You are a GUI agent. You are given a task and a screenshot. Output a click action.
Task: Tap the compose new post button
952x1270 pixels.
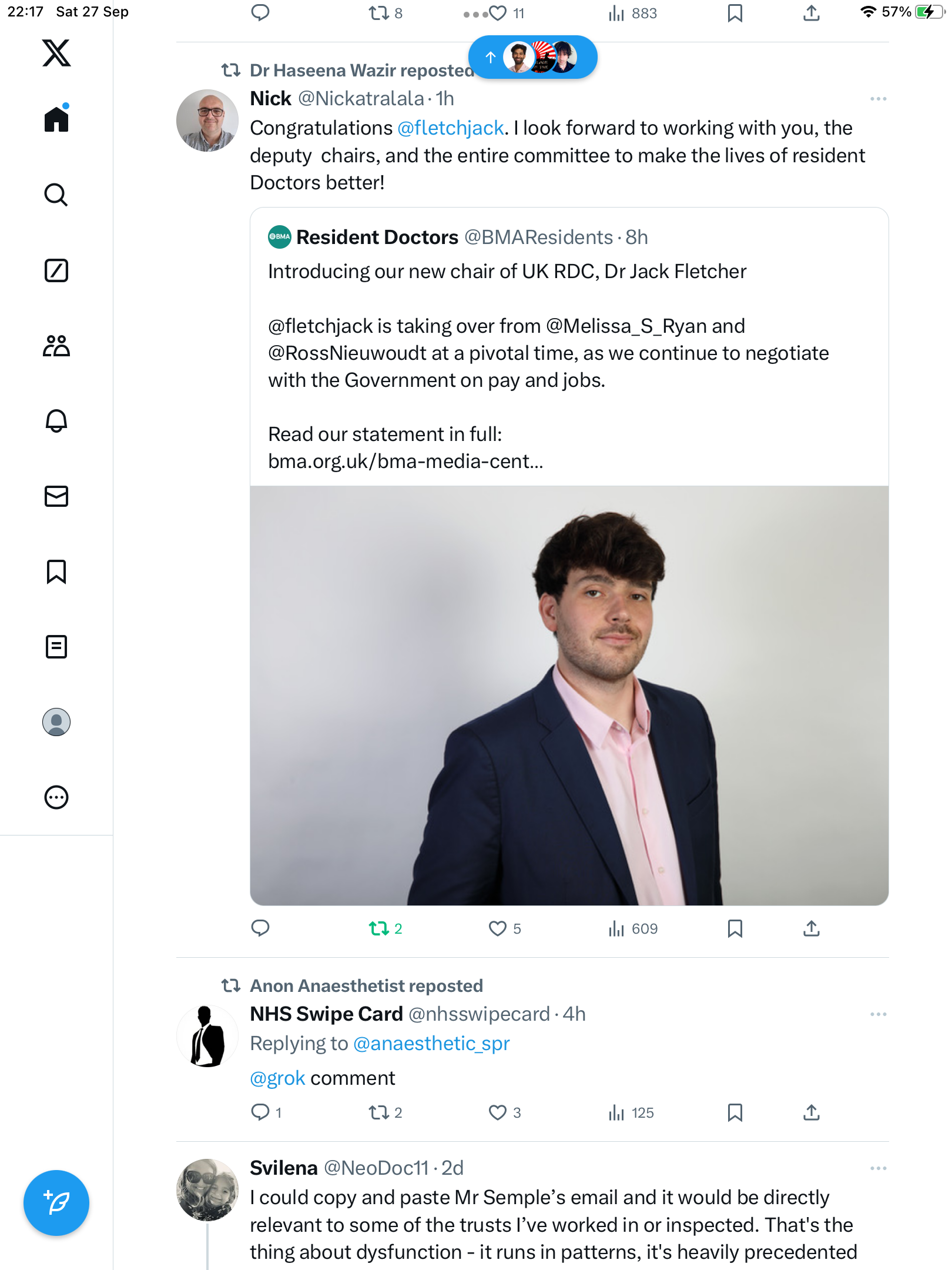coord(56,1203)
